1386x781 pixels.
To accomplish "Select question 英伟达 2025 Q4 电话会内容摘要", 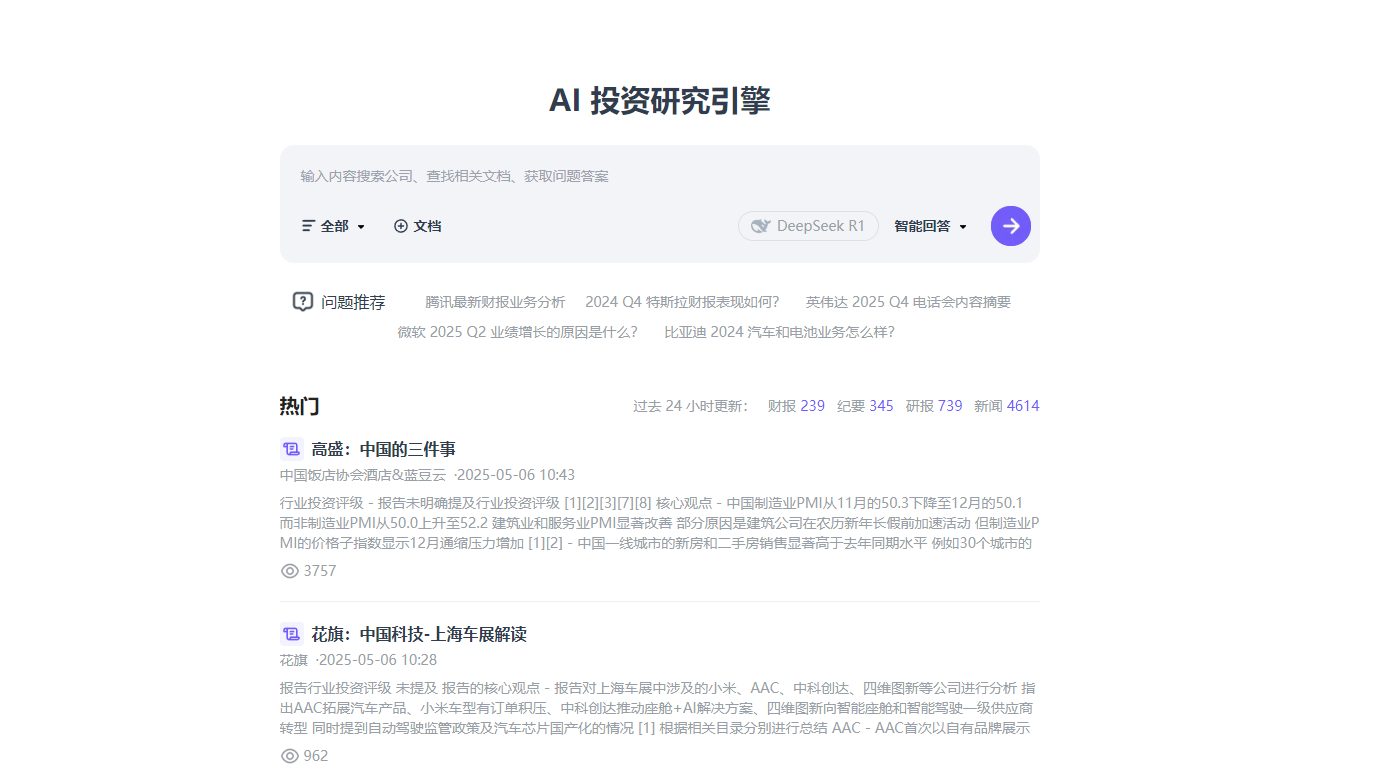I will (908, 302).
